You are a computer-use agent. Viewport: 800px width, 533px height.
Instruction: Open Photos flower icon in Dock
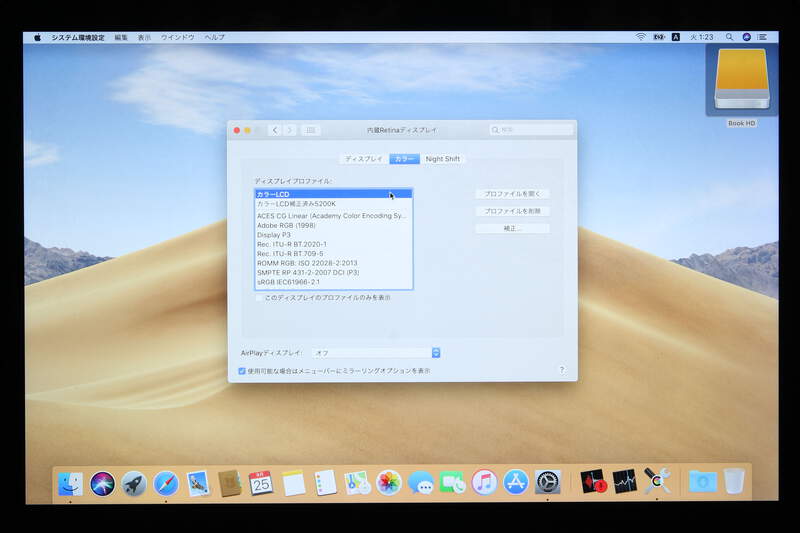coord(389,483)
